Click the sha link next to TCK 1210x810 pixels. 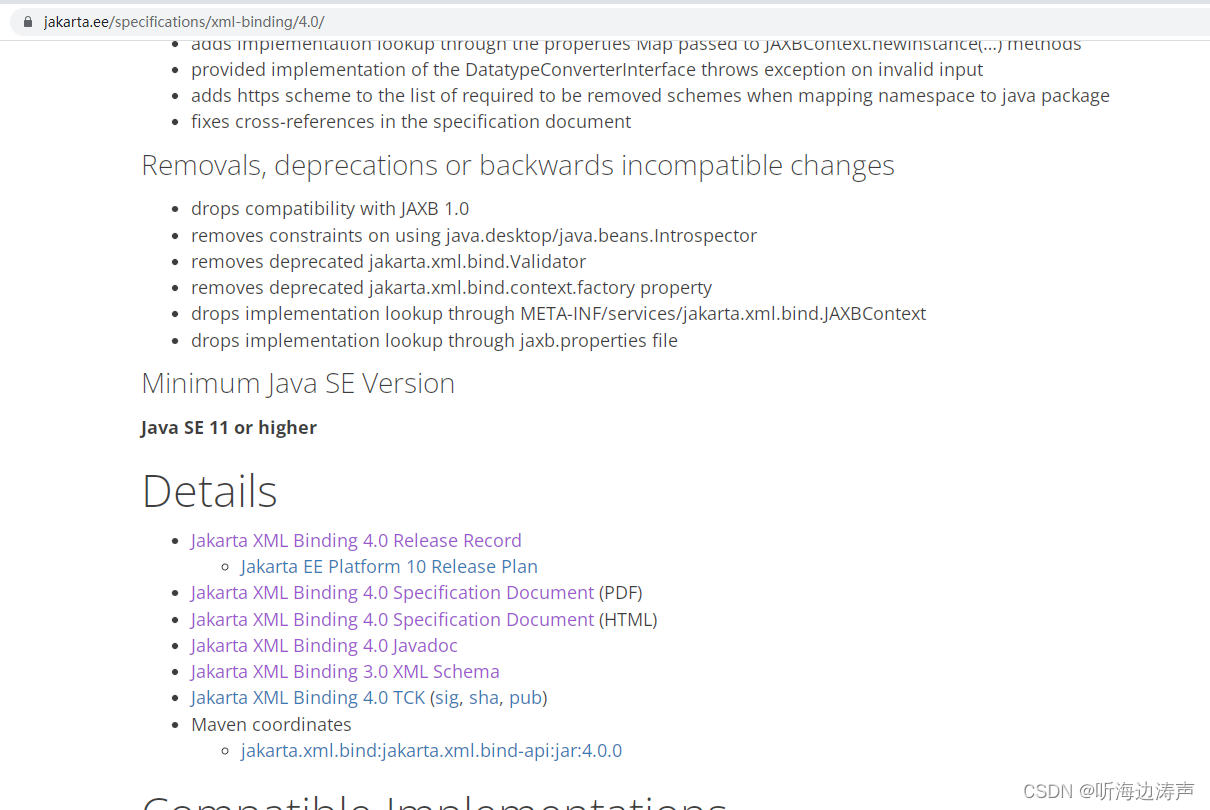(x=484, y=697)
